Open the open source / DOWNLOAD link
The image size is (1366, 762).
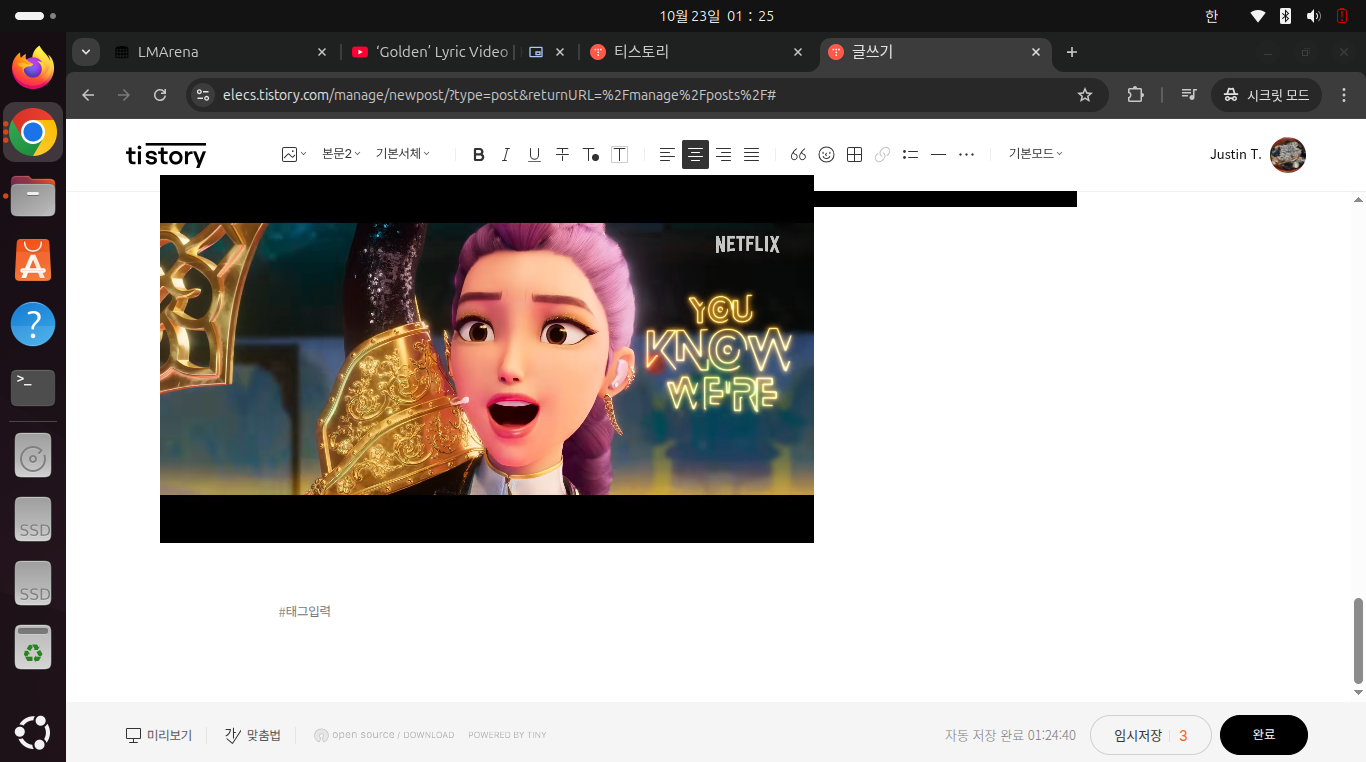[384, 735]
